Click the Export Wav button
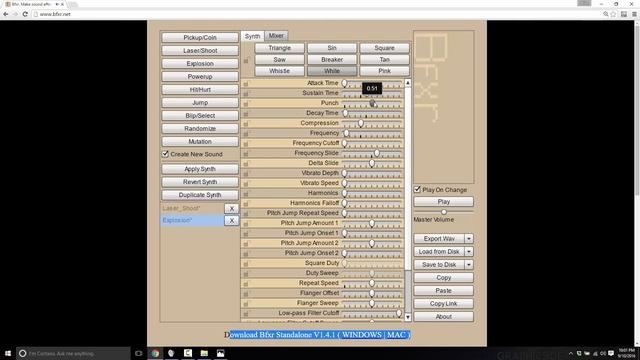The height and width of the screenshot is (360, 640). (439, 238)
